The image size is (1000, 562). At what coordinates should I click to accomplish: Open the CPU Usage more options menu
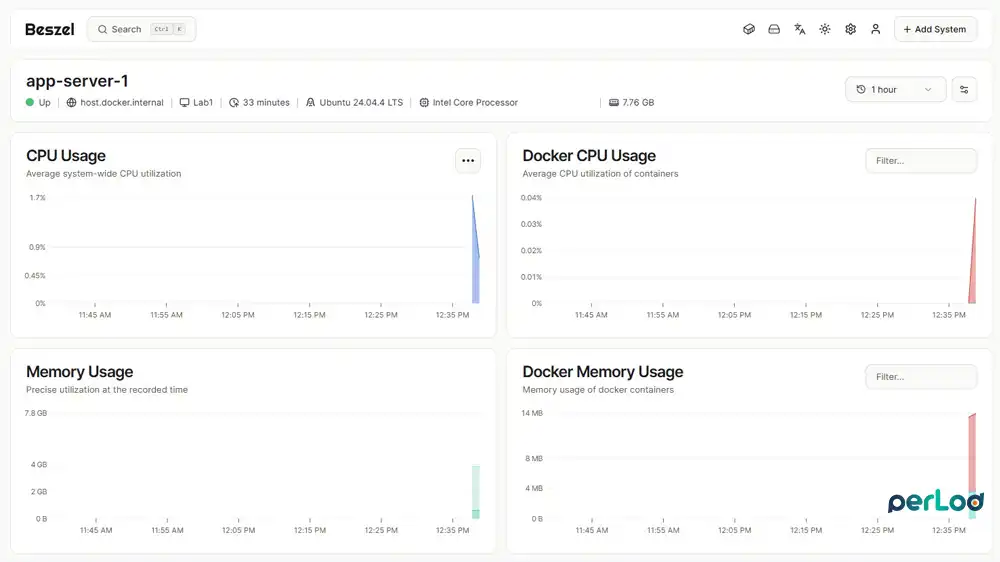tap(467, 161)
